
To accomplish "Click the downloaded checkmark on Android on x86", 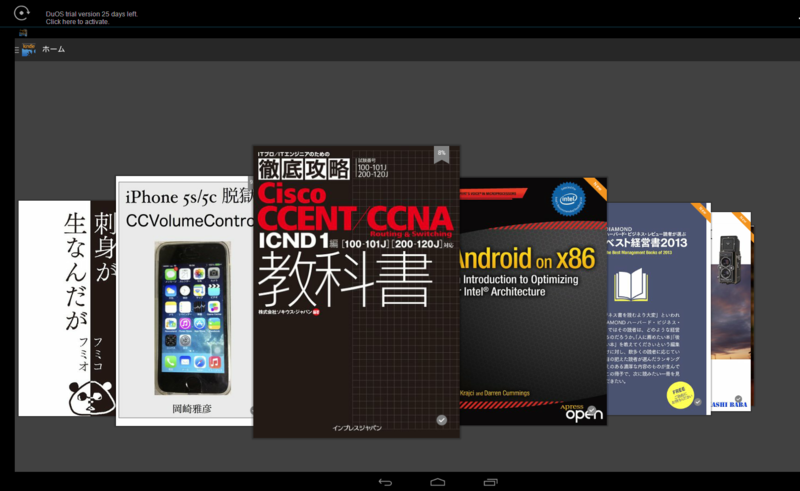I will click(591, 410).
